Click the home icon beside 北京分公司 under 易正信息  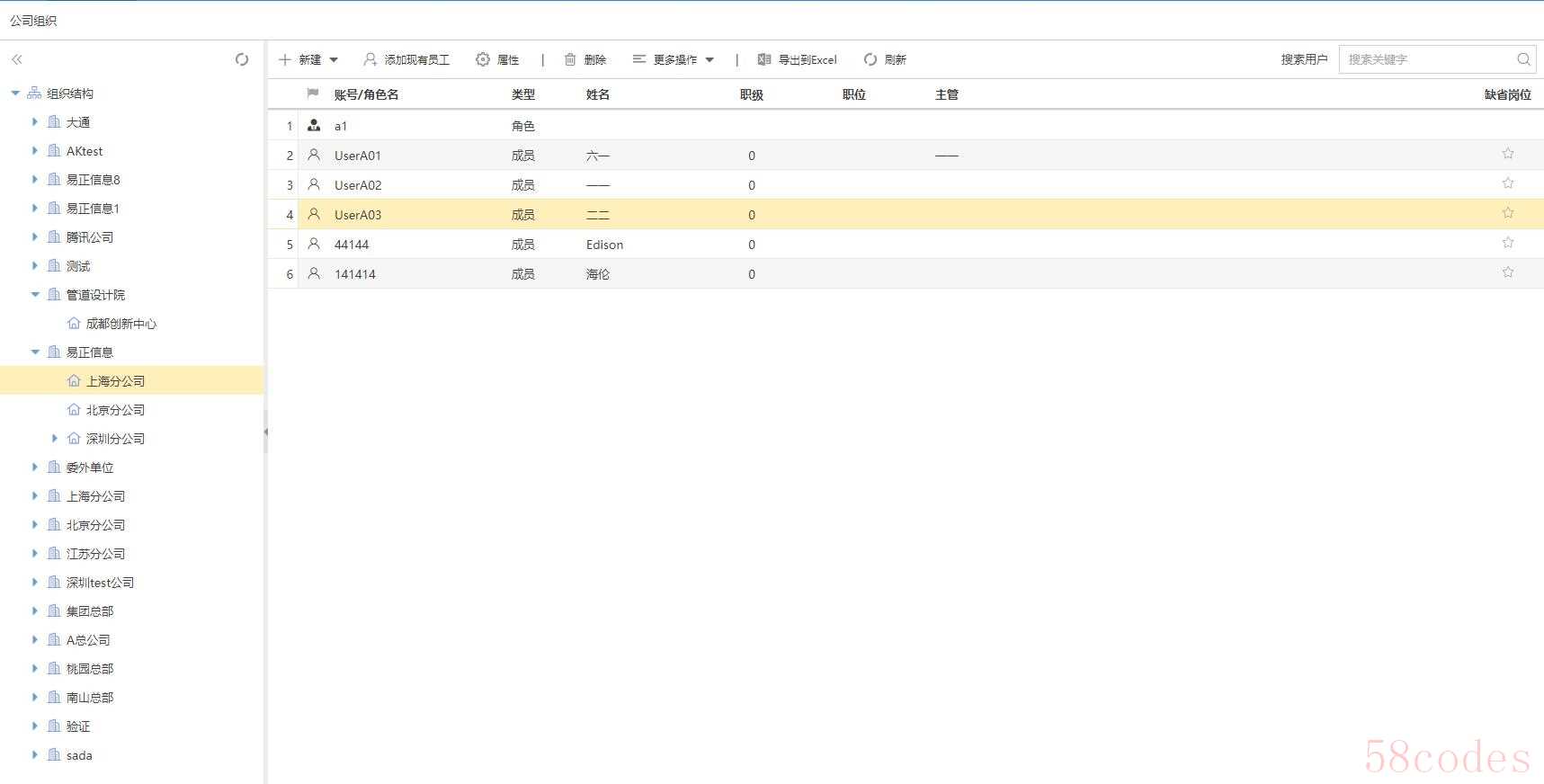coord(74,409)
